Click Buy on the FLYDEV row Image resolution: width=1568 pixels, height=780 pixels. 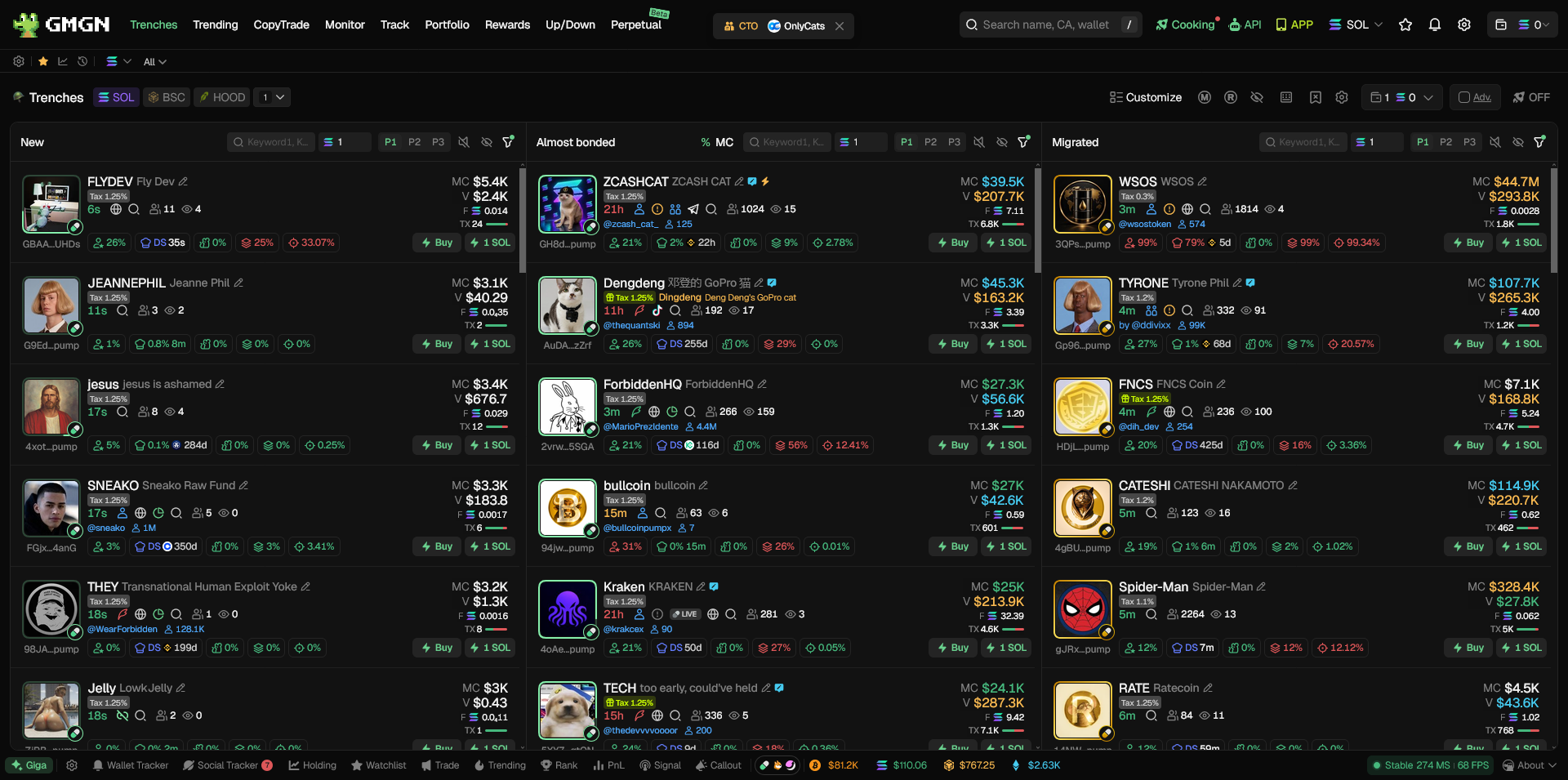coord(437,243)
